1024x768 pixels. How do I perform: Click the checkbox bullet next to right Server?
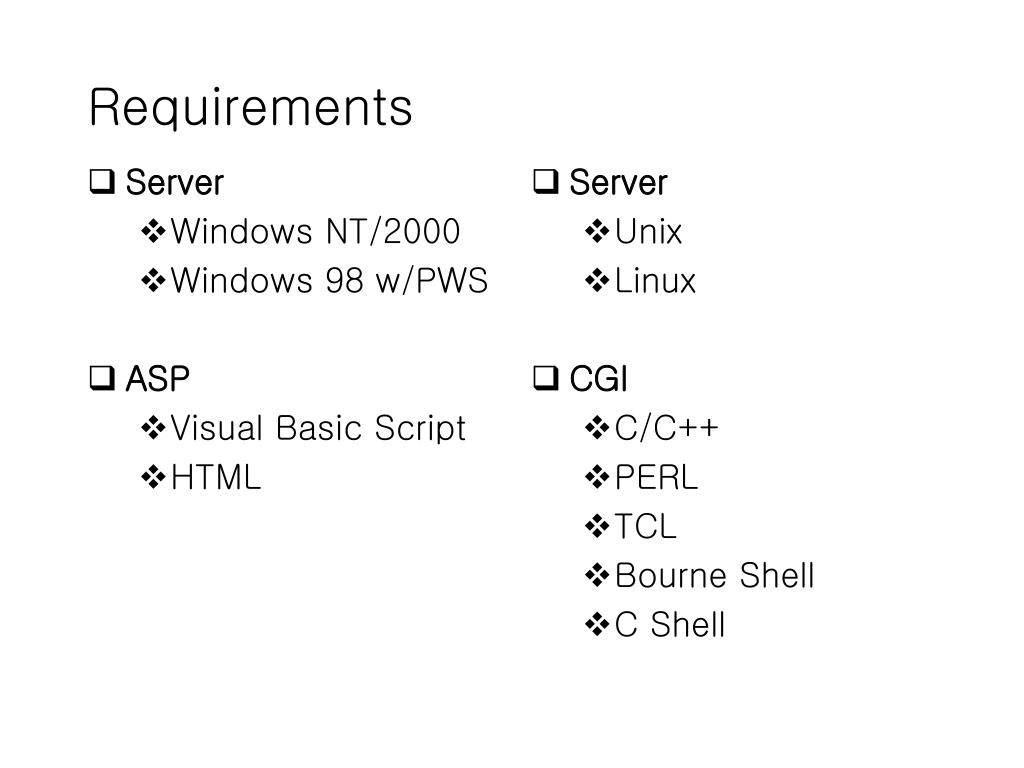(x=546, y=182)
